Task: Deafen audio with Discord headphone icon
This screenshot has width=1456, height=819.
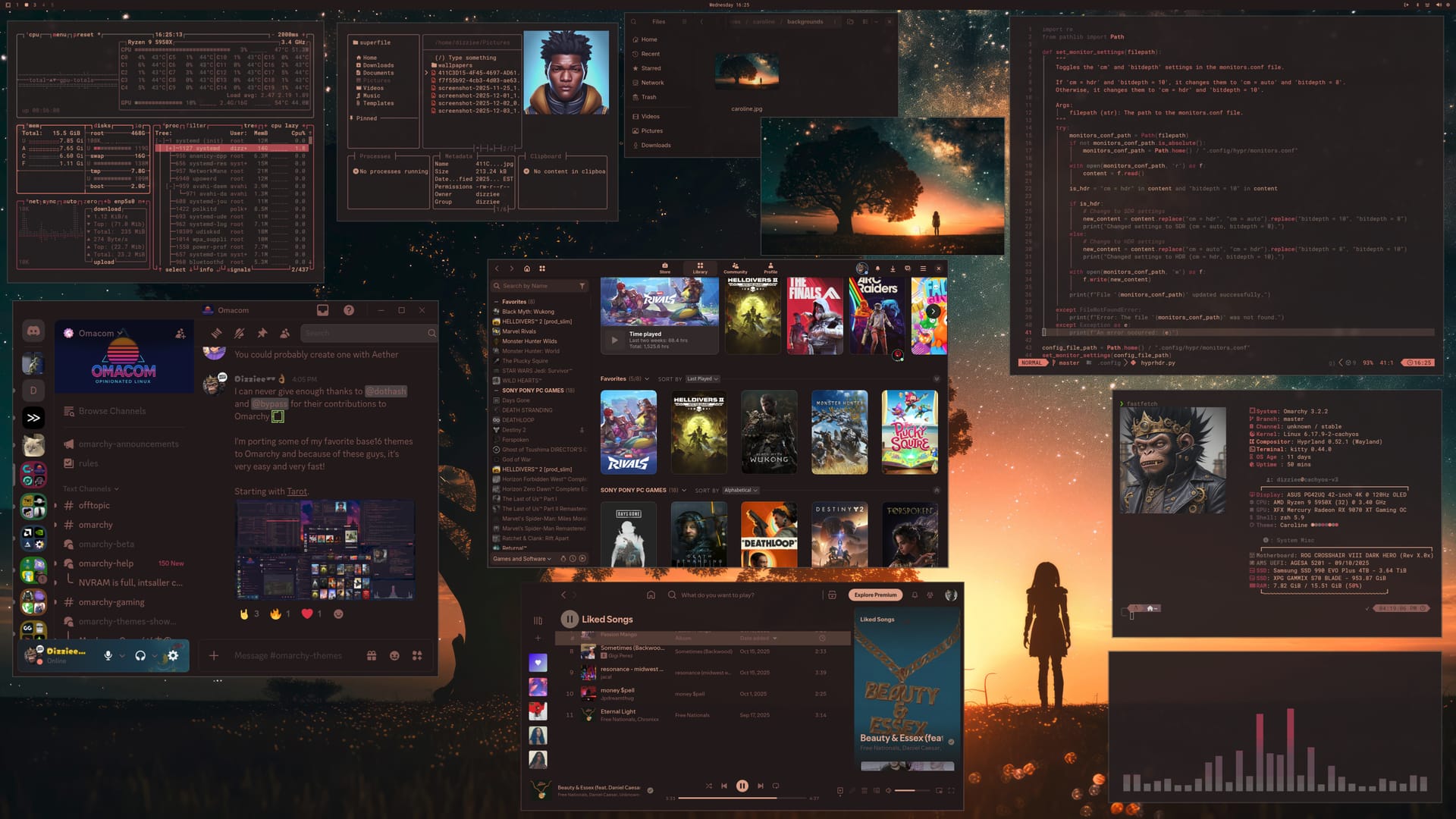Action: coord(140,656)
